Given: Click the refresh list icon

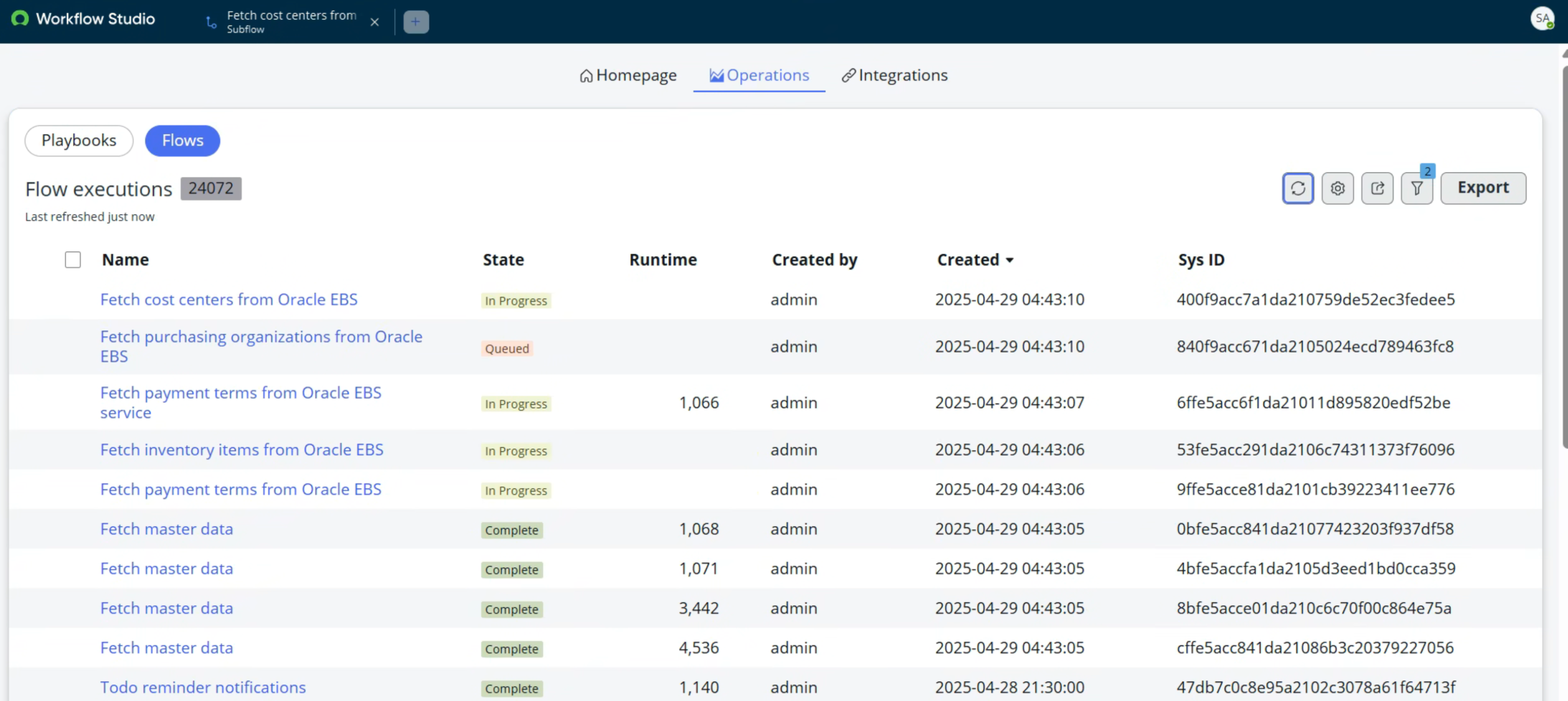Looking at the screenshot, I should point(1297,188).
